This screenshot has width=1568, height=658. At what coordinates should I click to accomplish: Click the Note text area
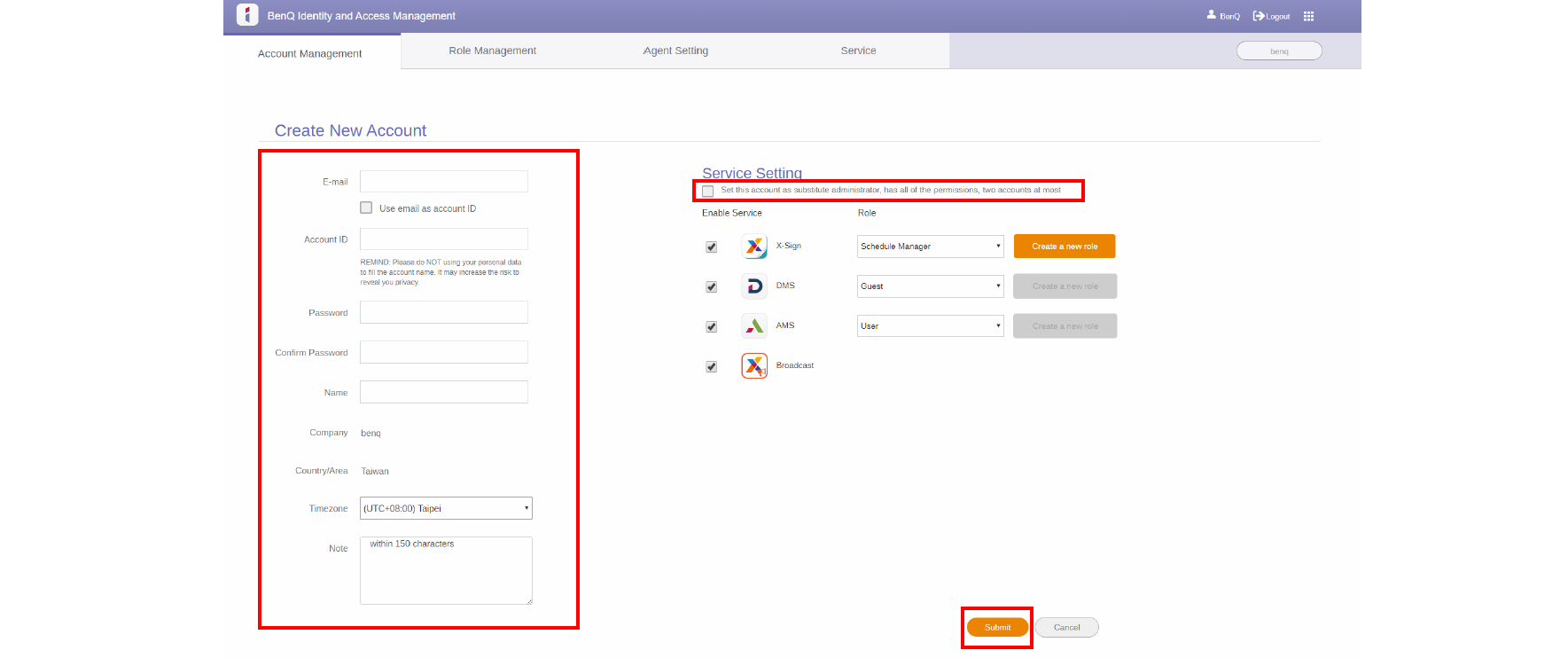446,571
